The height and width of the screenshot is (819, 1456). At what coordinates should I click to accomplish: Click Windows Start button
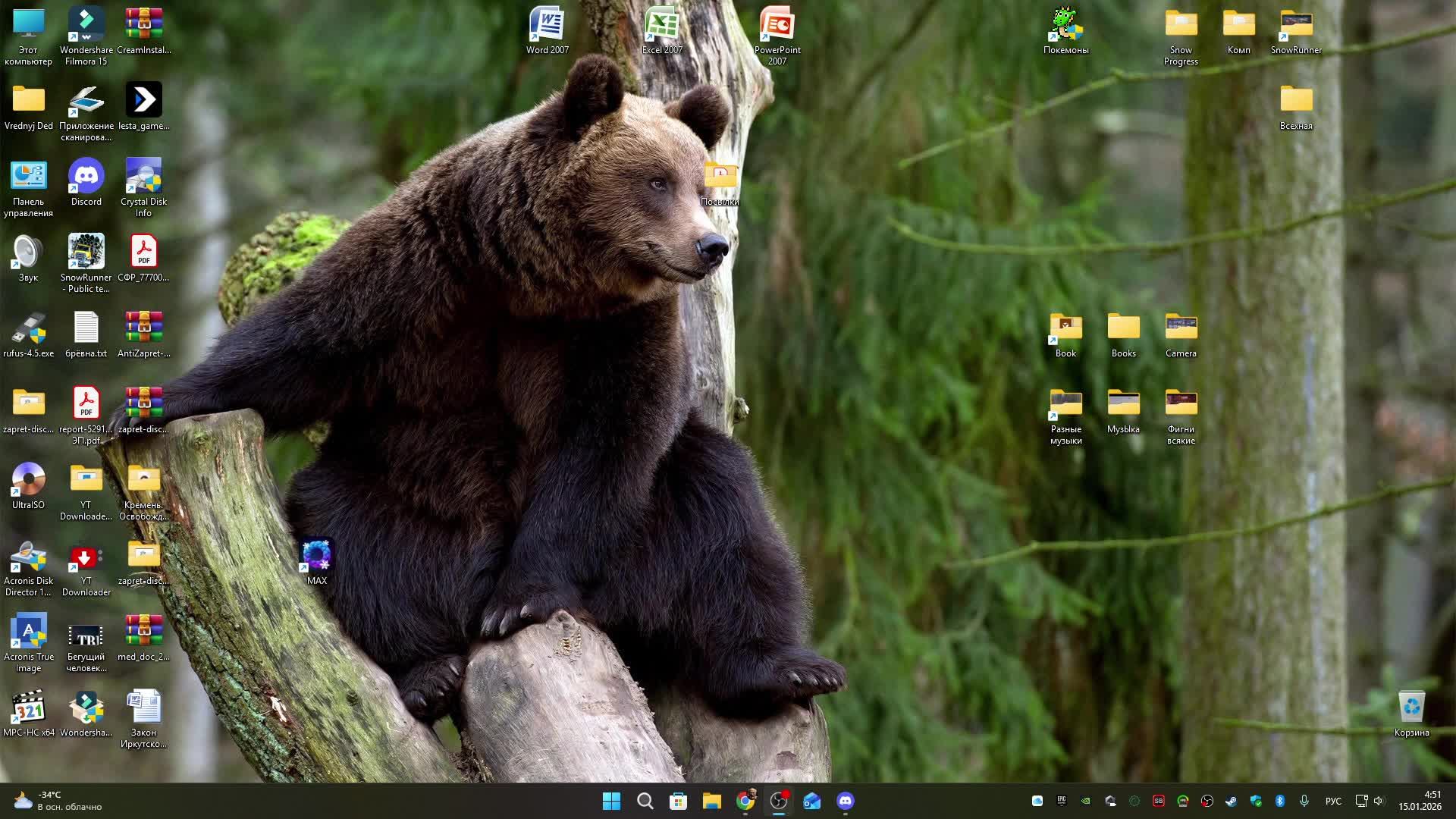pos(611,801)
